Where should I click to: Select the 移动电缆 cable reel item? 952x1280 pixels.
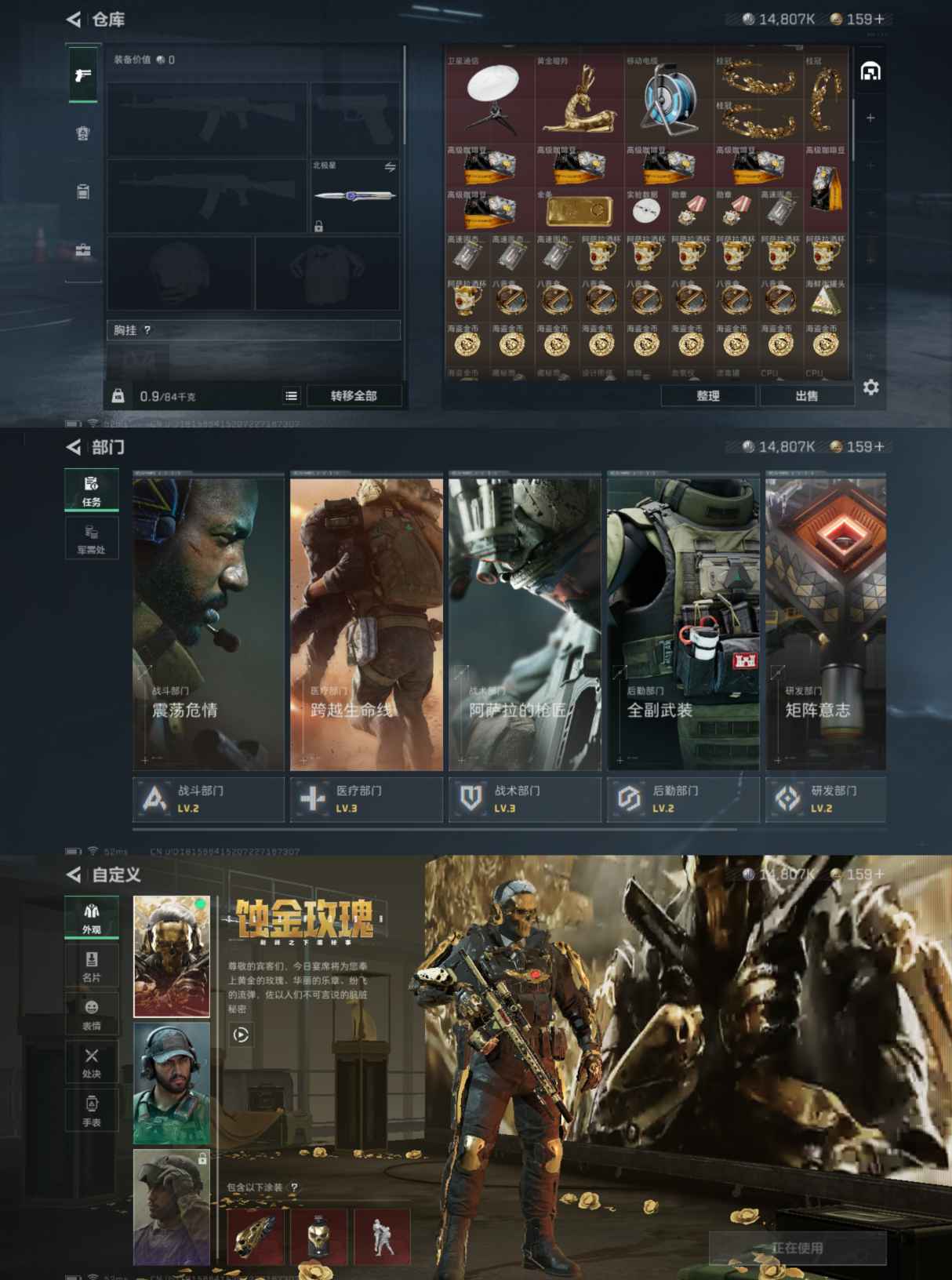point(669,97)
